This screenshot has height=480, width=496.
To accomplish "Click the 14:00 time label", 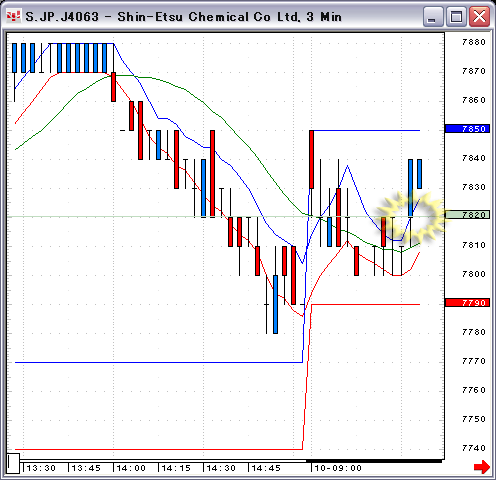I will click(131, 468).
